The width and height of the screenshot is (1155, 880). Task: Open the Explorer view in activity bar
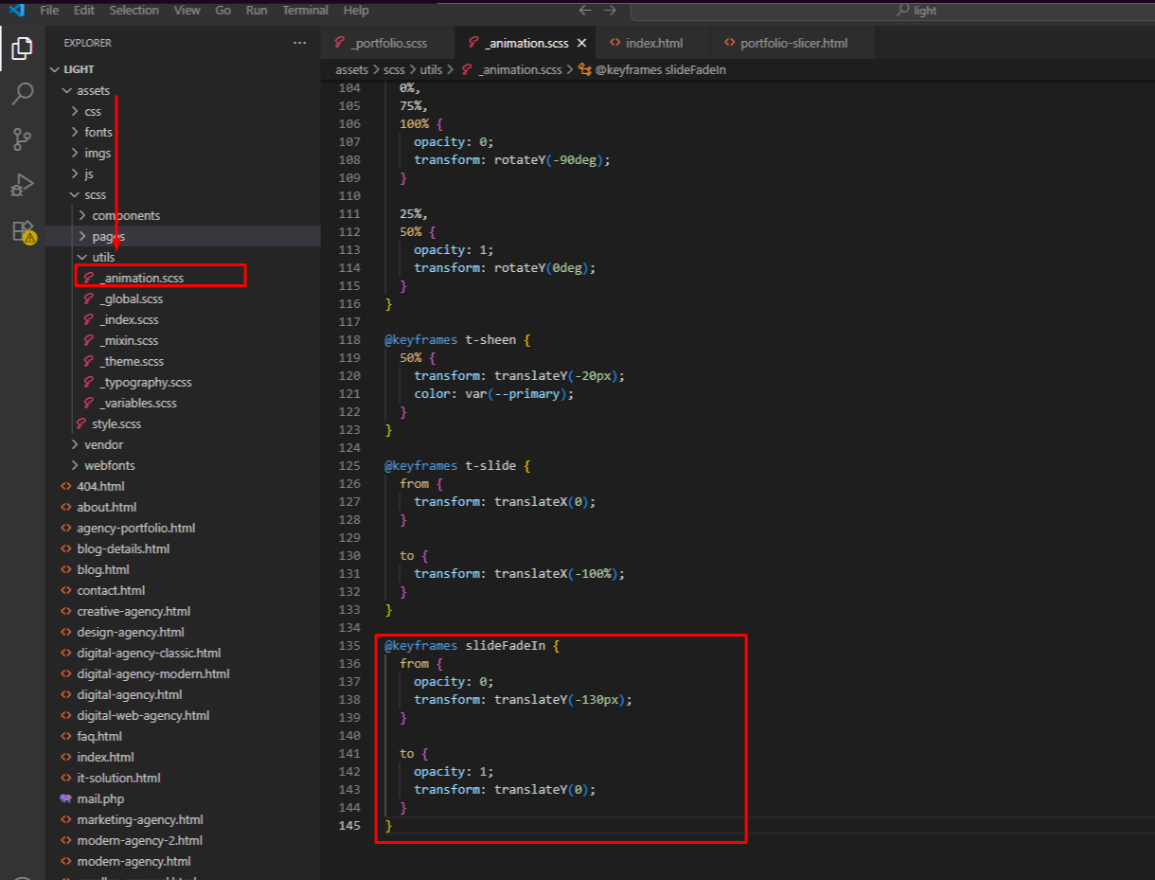tap(22, 49)
